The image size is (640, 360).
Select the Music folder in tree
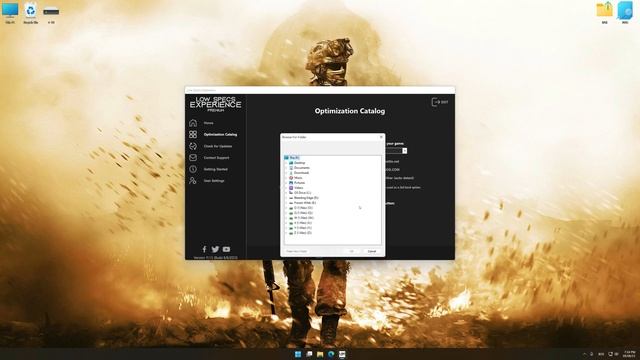pyautogui.click(x=296, y=178)
